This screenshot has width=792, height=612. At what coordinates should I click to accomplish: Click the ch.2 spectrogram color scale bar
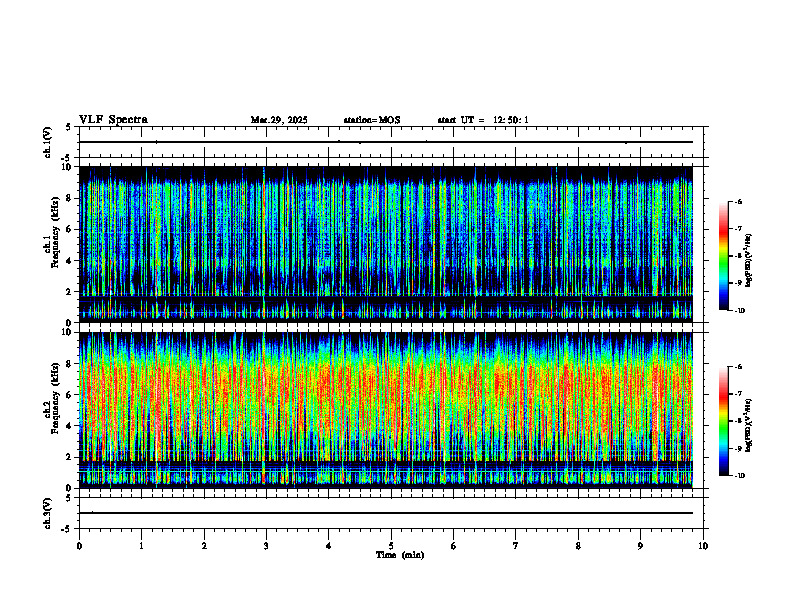(x=723, y=421)
